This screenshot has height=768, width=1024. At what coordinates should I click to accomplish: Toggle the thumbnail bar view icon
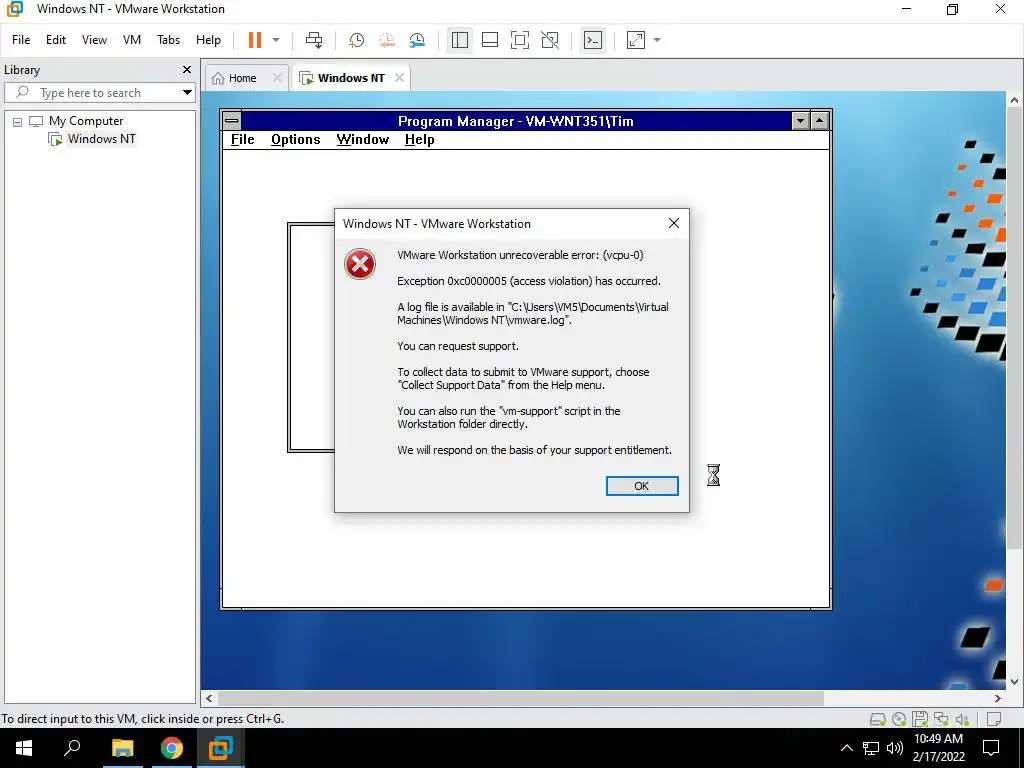pos(490,40)
